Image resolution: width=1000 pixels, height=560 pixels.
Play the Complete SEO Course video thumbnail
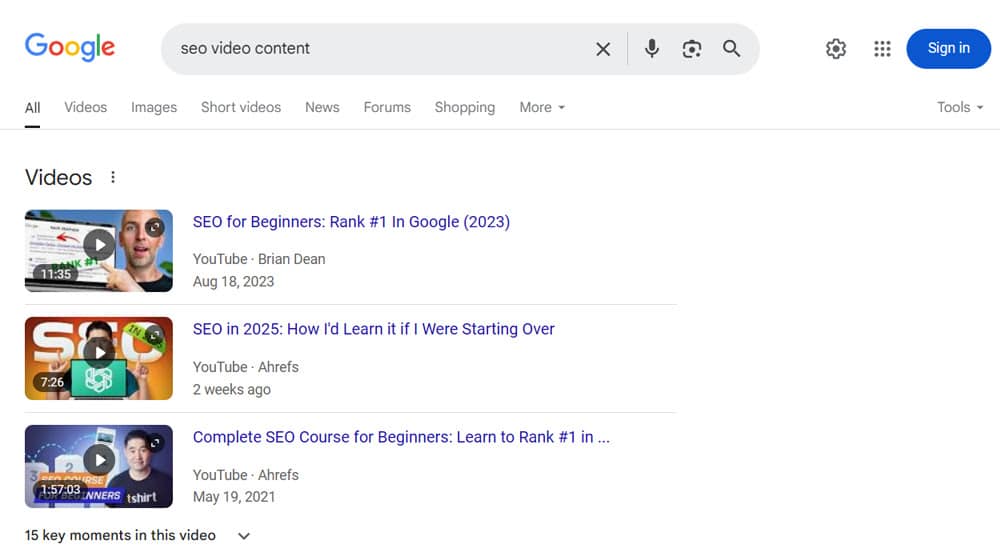99,466
